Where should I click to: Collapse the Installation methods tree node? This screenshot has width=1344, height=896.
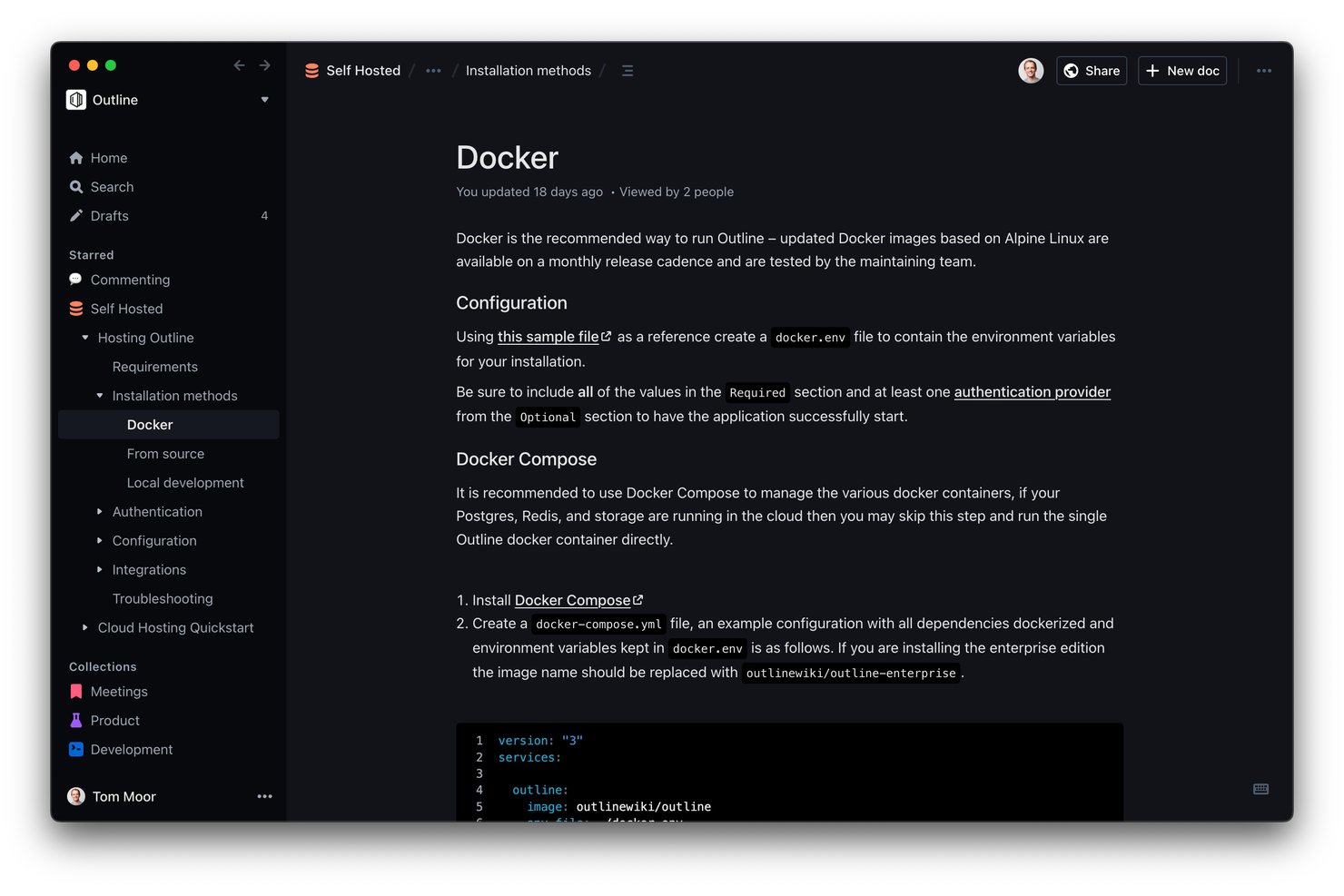[x=100, y=396]
